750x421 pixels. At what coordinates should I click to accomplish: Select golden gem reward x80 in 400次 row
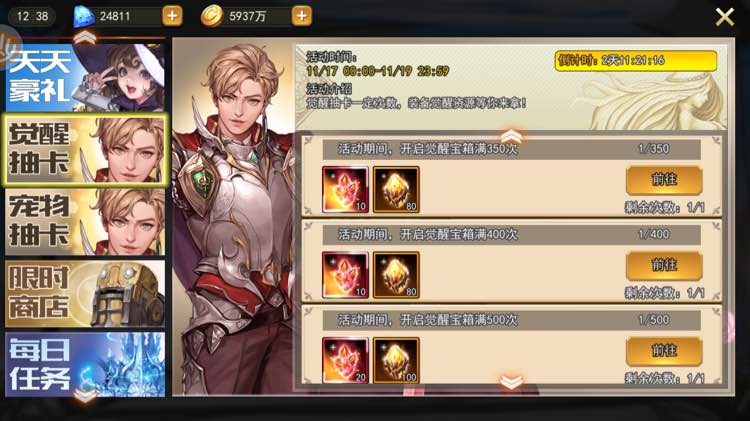[396, 275]
